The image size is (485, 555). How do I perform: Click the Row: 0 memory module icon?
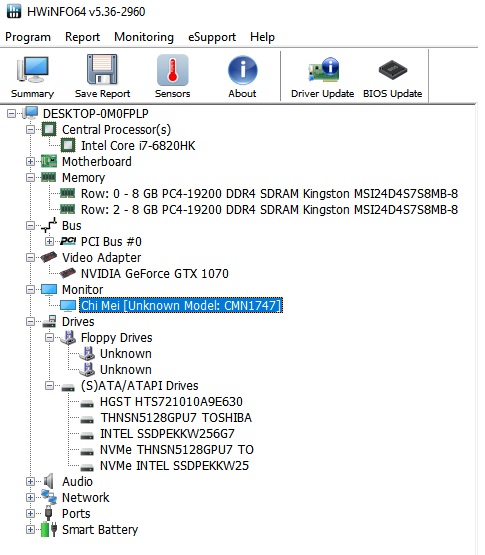coord(67,193)
